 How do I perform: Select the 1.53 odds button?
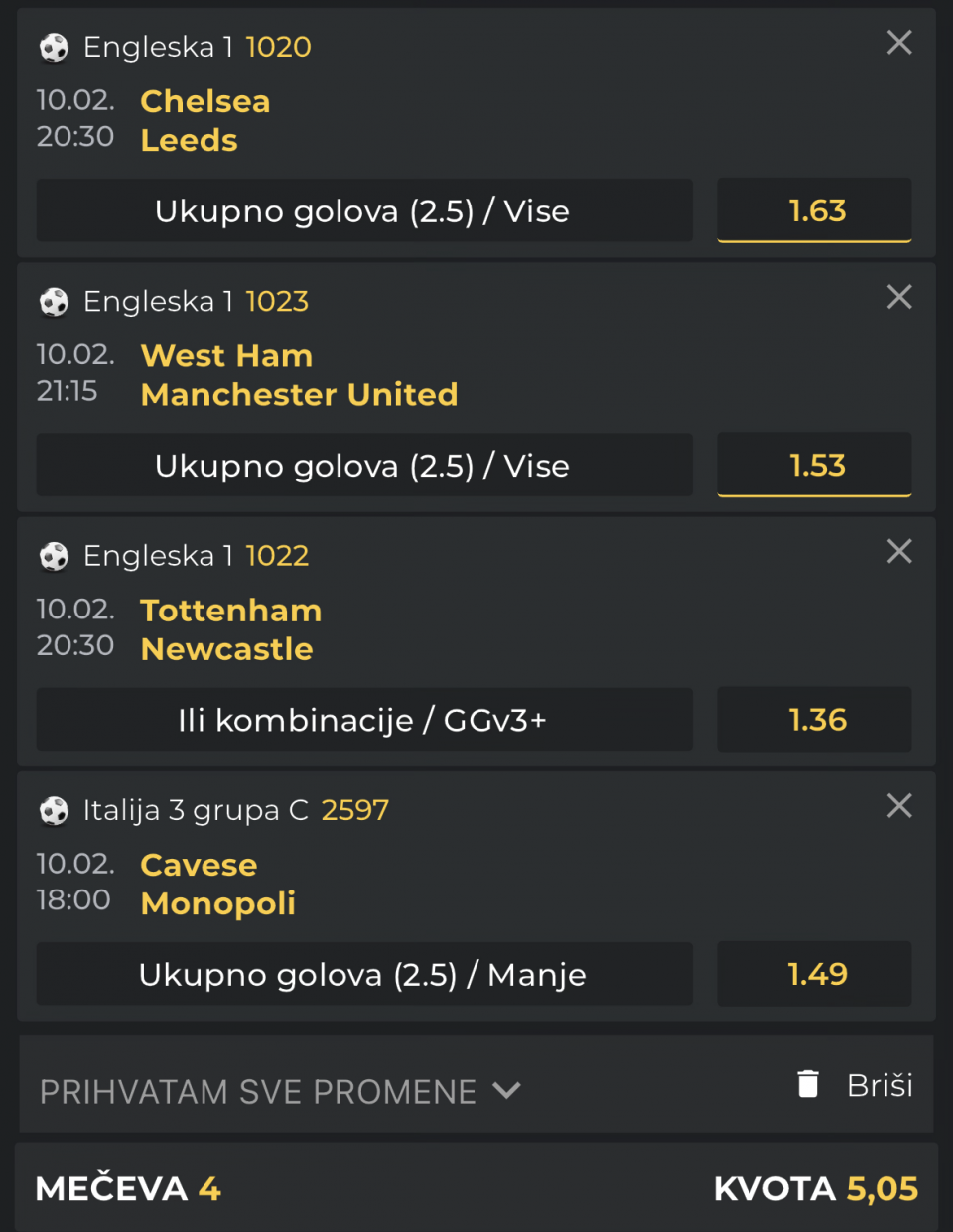(x=814, y=465)
